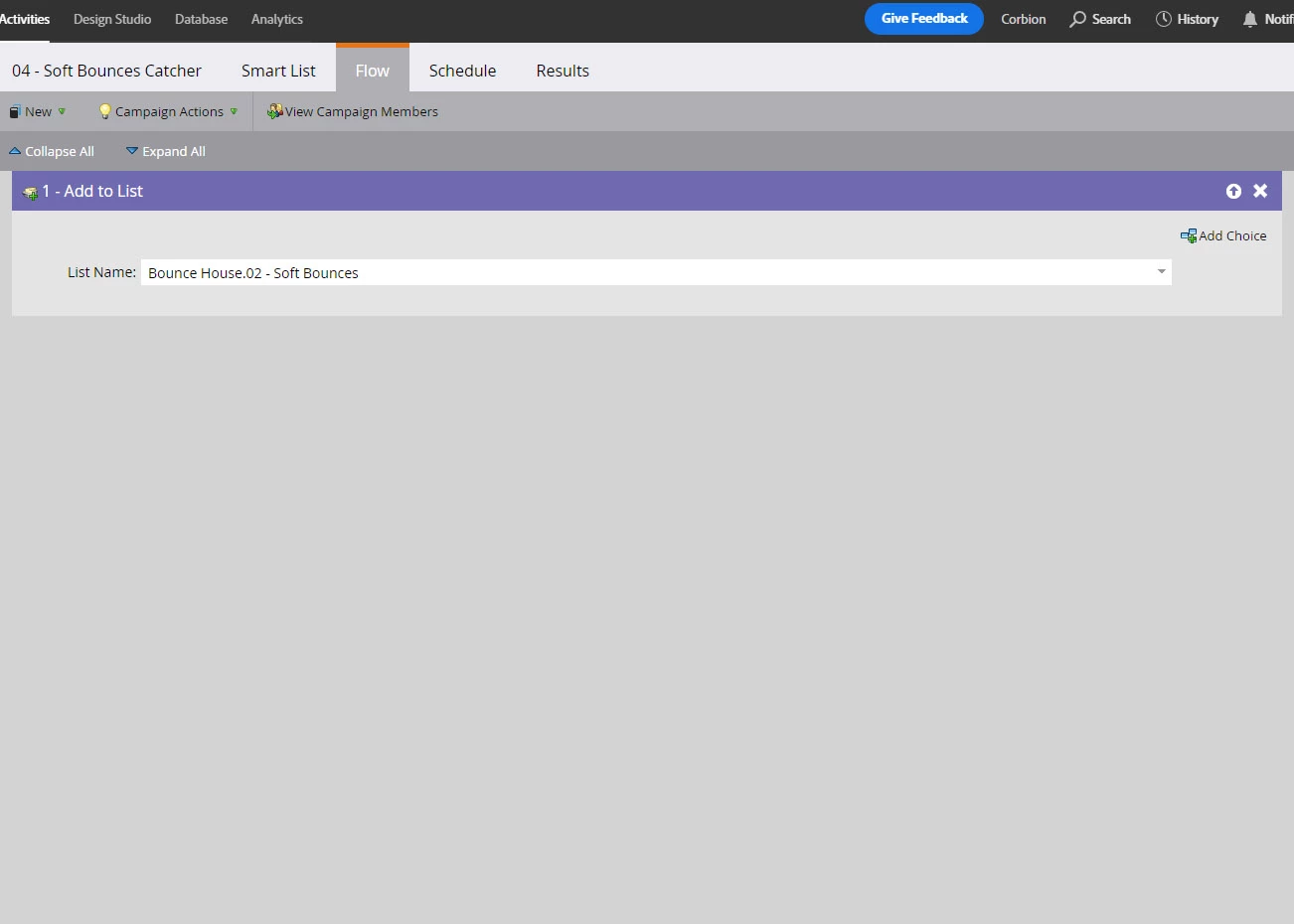Image resolution: width=1294 pixels, height=924 pixels.
Task: Open the Analytics section
Action: (277, 19)
